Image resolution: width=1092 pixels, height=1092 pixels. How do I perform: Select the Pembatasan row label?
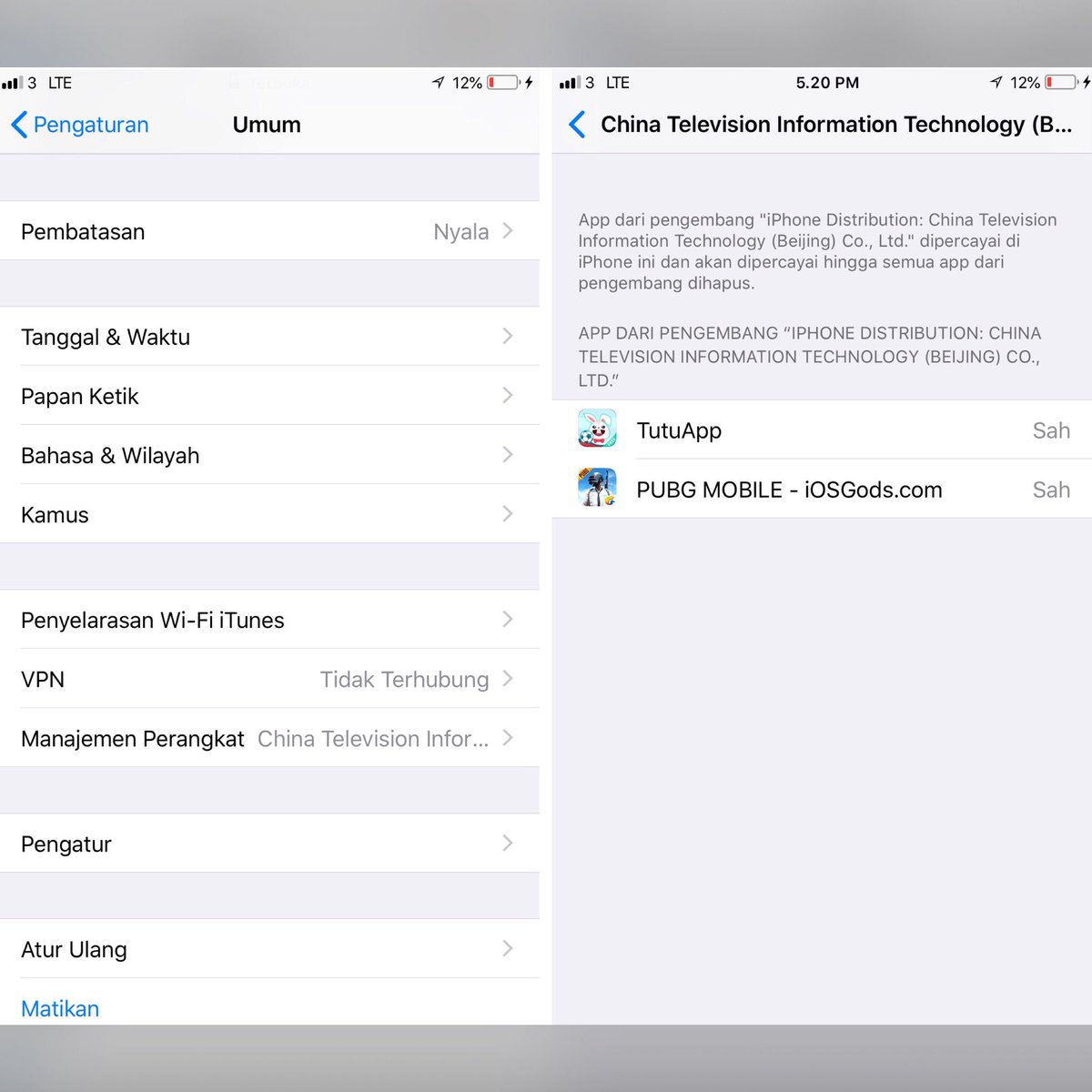pyautogui.click(x=83, y=232)
